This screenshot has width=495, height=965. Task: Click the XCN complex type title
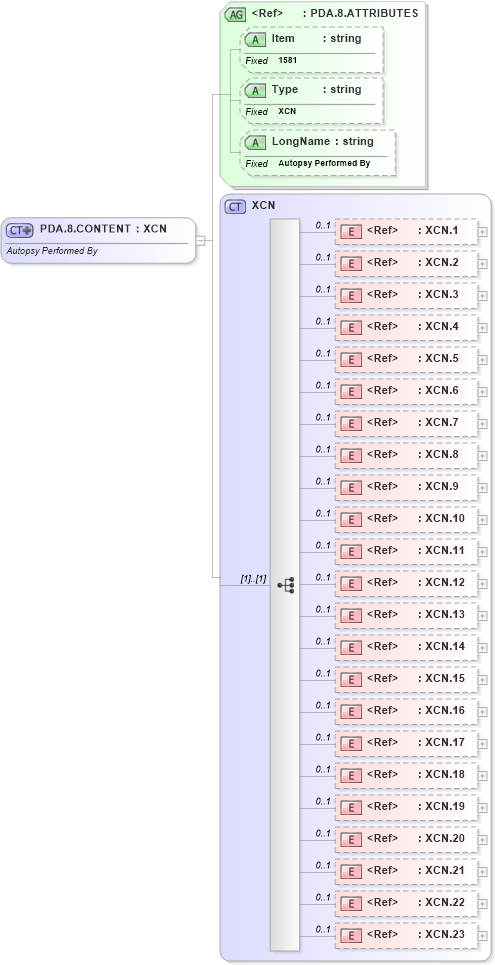pos(264,206)
